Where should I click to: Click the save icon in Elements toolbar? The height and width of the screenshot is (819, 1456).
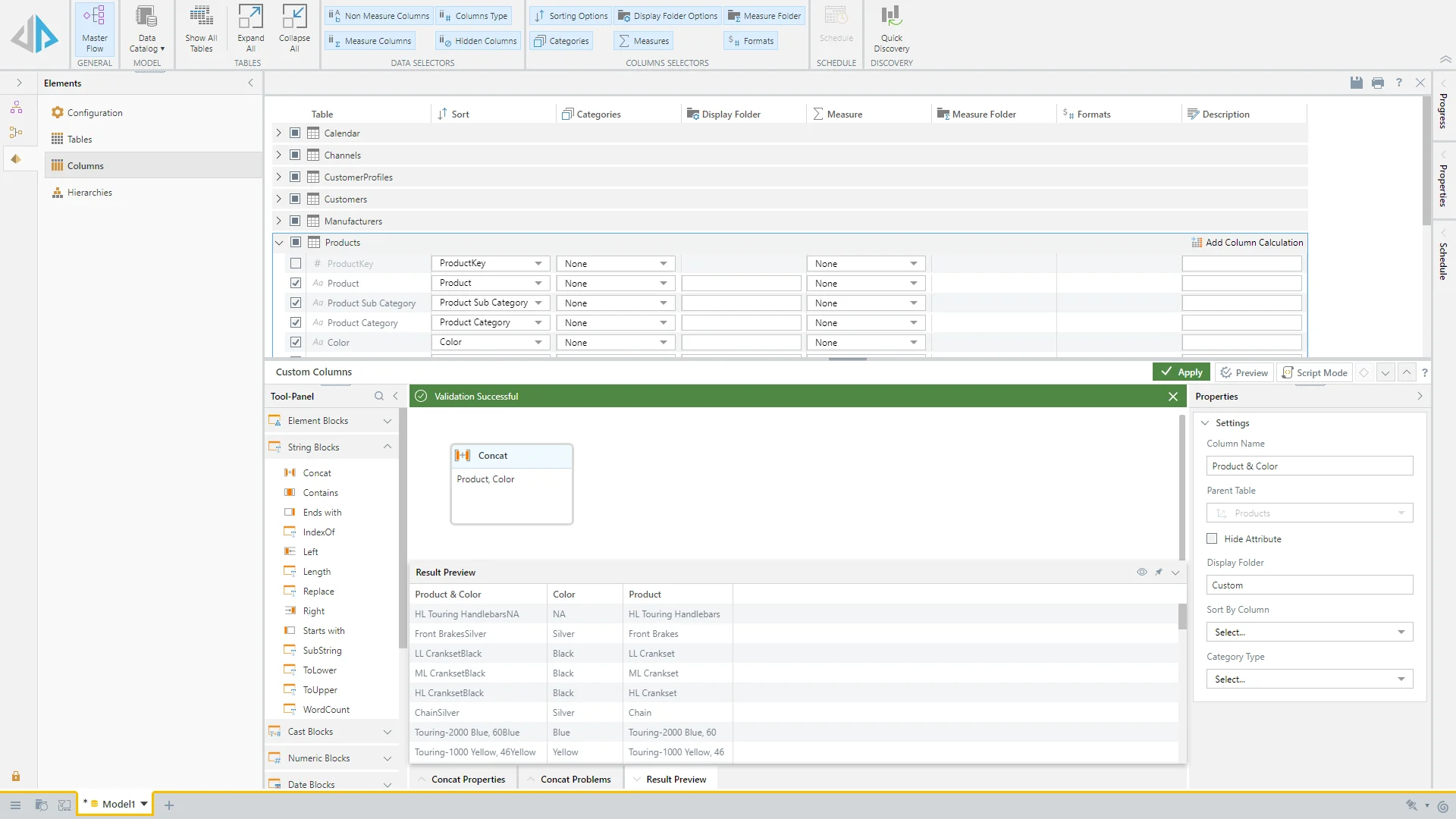[1357, 83]
